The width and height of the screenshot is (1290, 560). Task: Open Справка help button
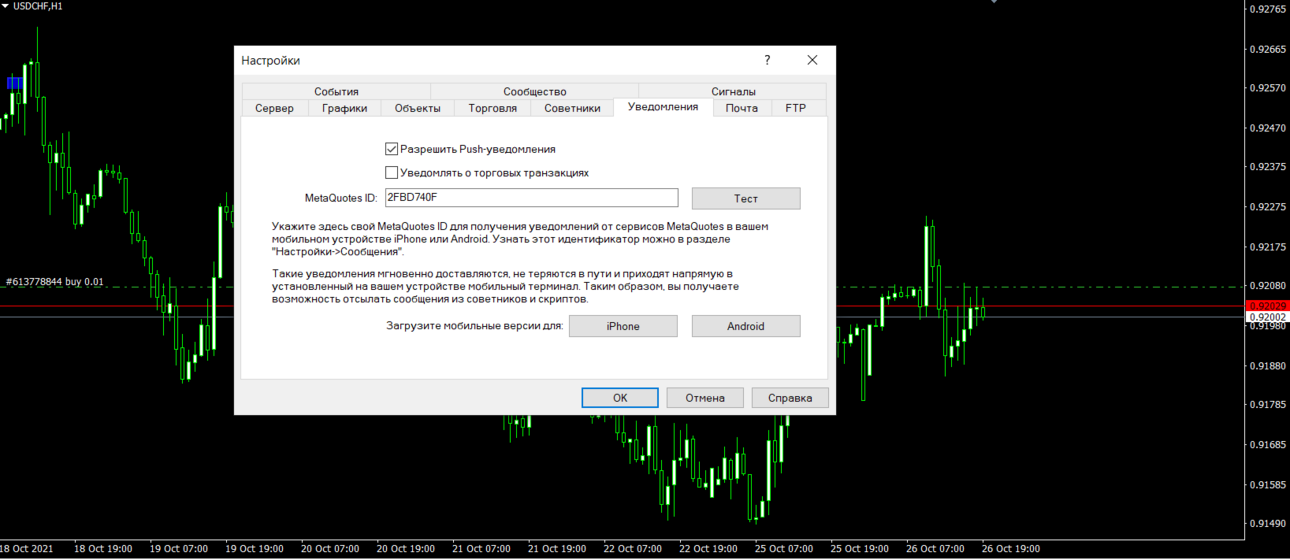[x=790, y=398]
